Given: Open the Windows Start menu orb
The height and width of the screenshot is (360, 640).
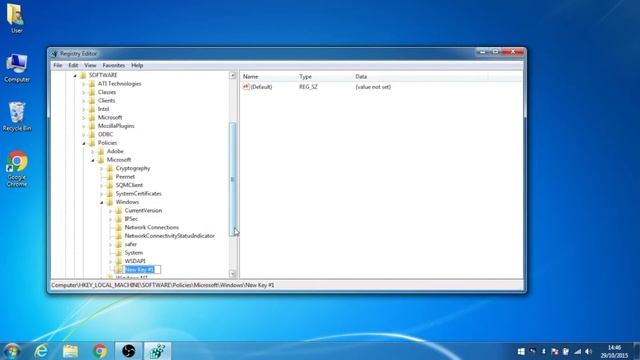Looking at the screenshot, I should click(11, 351).
